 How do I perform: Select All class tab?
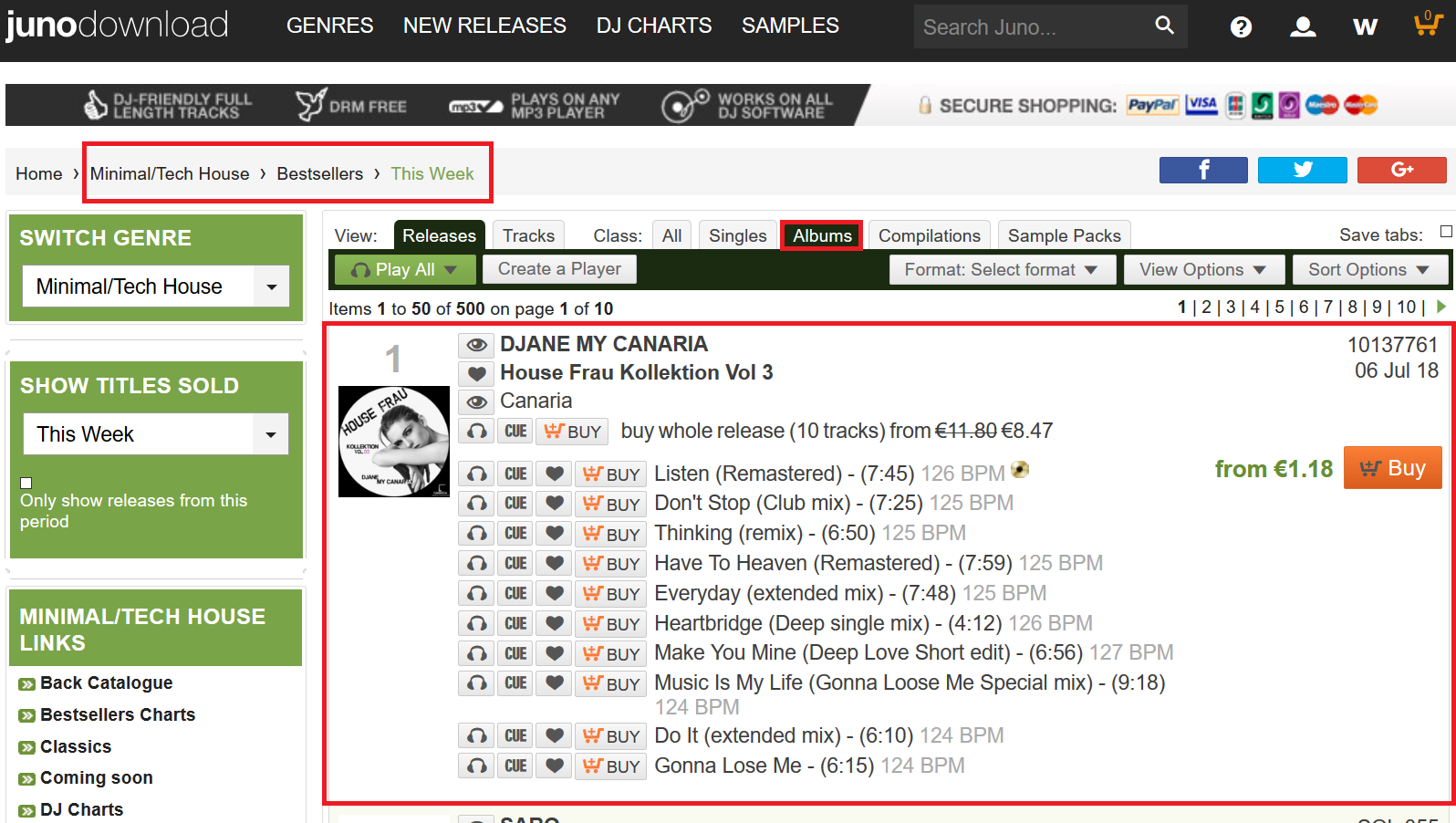pyautogui.click(x=672, y=235)
